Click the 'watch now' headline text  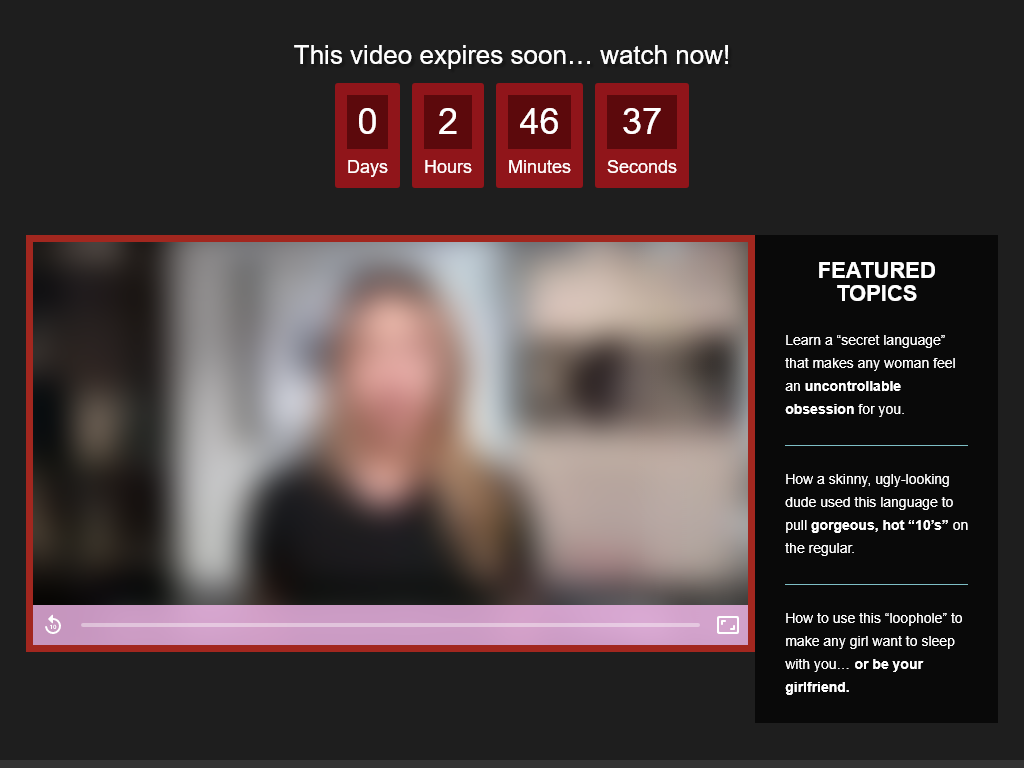pyautogui.click(x=511, y=55)
